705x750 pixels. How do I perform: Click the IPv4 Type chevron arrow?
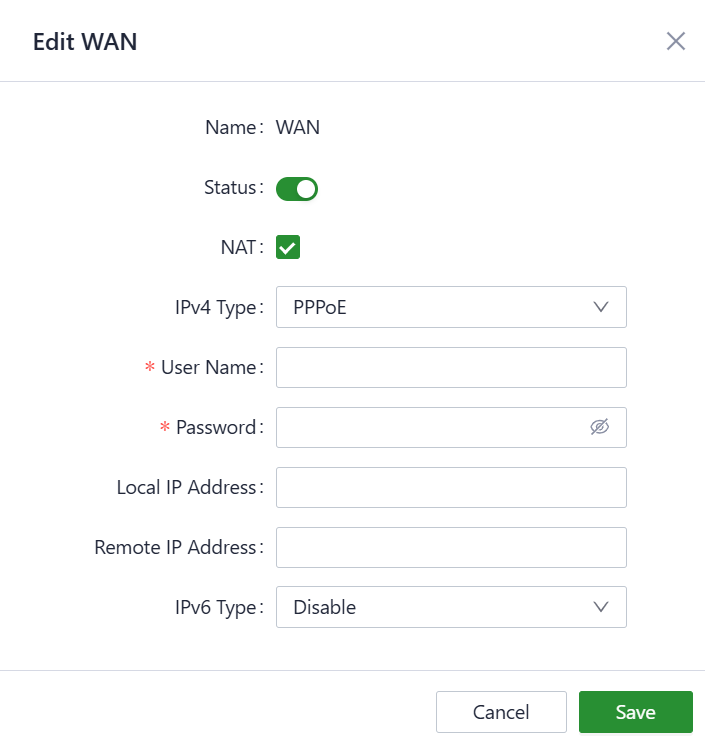click(601, 307)
